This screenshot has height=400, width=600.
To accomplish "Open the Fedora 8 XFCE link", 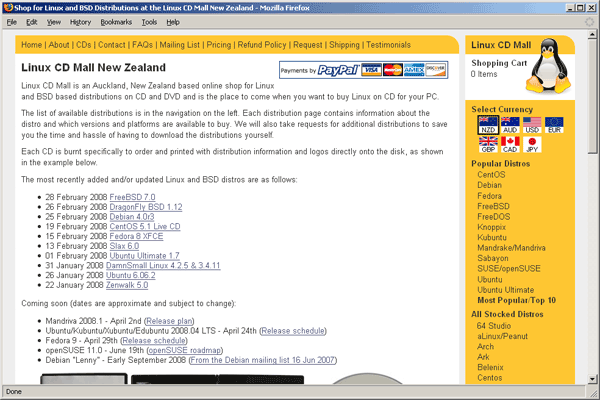I will point(136,236).
